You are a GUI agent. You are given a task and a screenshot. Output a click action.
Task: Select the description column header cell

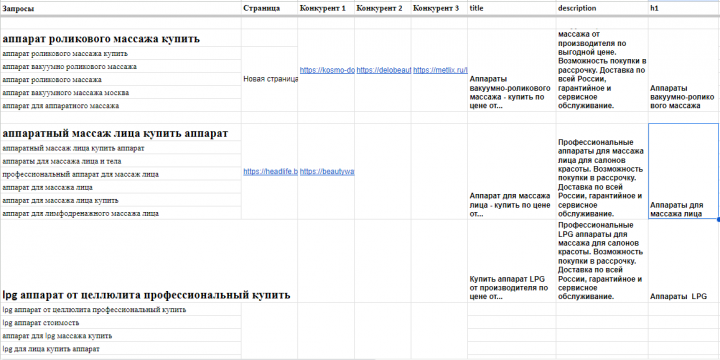(602, 9)
